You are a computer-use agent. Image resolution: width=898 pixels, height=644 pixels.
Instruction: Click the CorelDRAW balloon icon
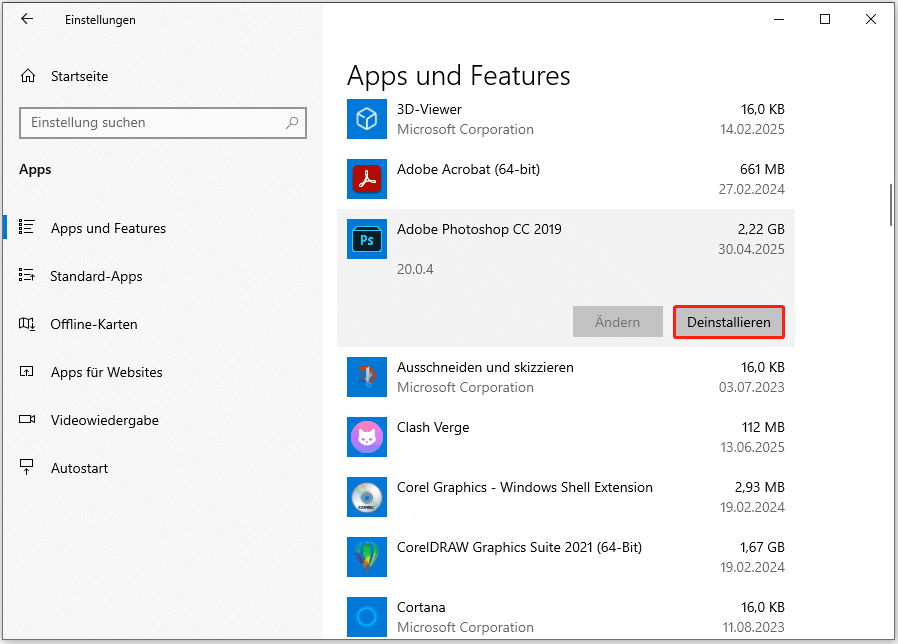[x=367, y=557]
